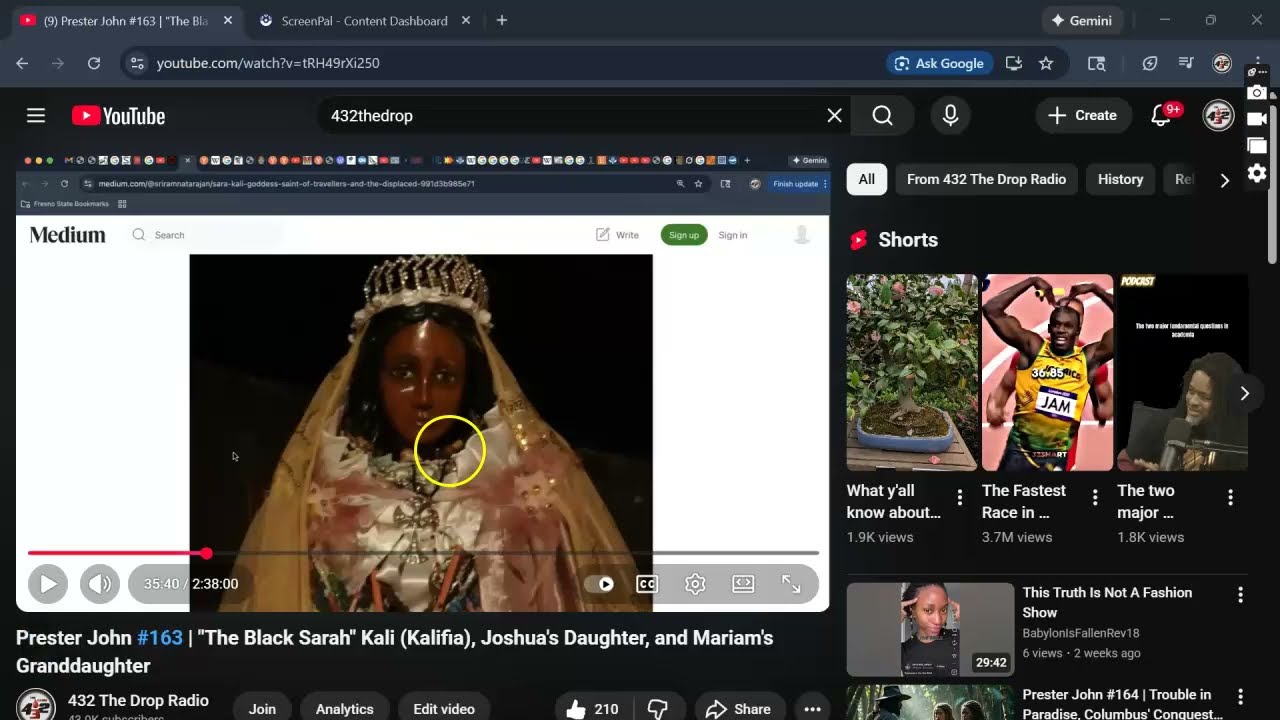Open Gemini in Chrome
1280x720 pixels.
[x=1083, y=21]
